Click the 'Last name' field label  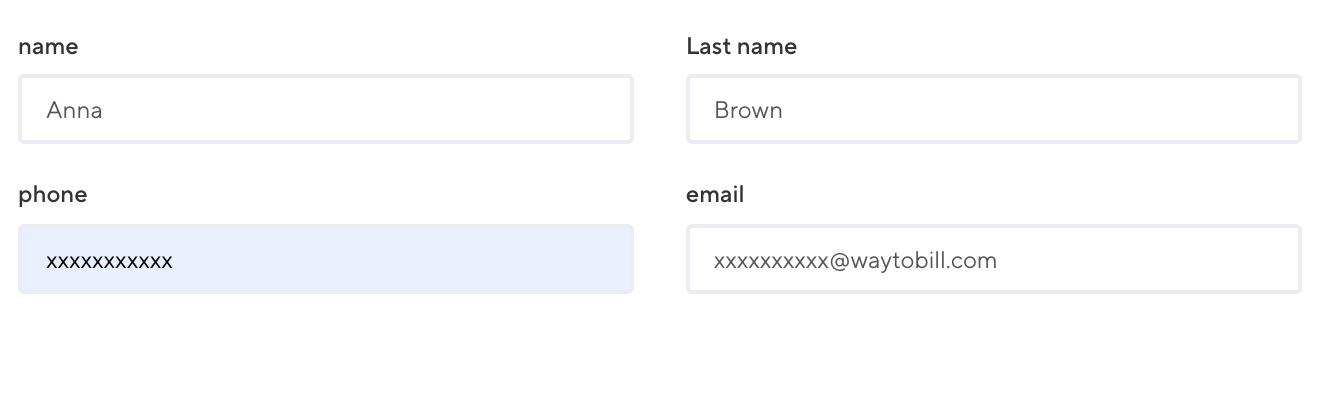pyautogui.click(x=741, y=46)
